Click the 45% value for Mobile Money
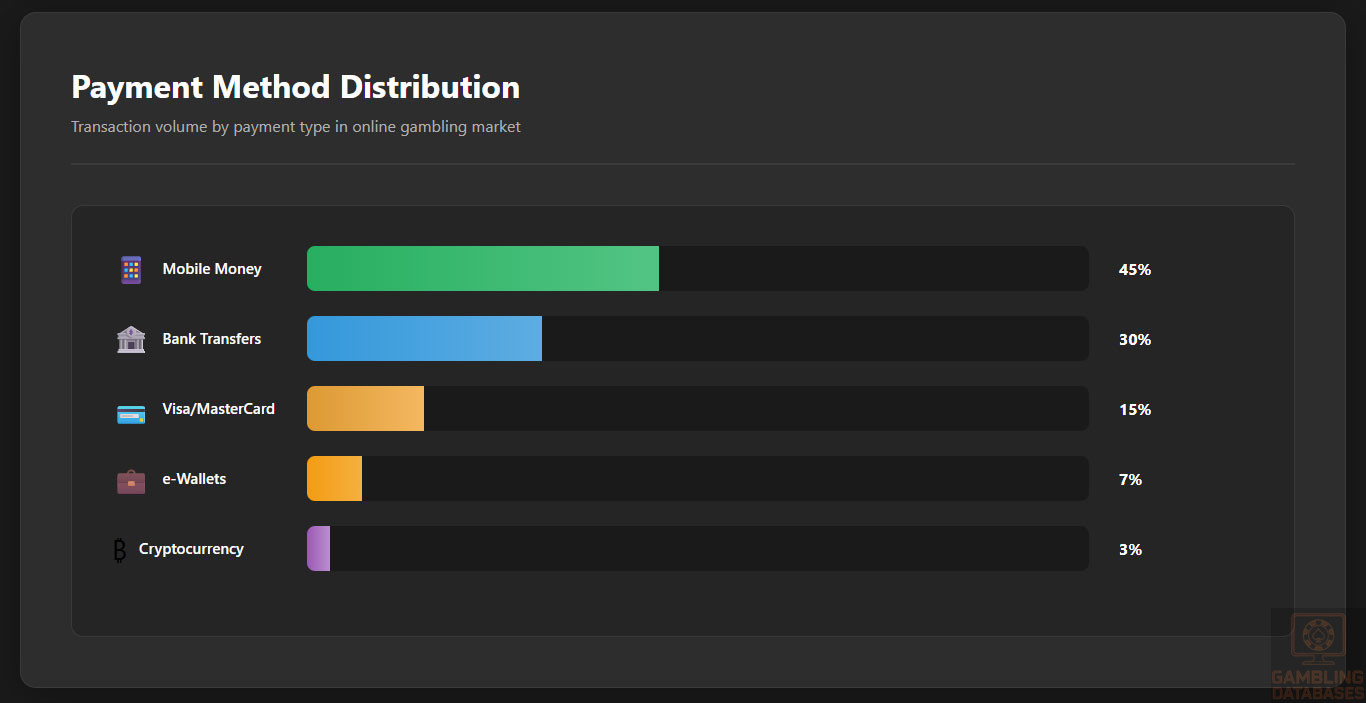Image resolution: width=1366 pixels, height=703 pixels. (1135, 270)
